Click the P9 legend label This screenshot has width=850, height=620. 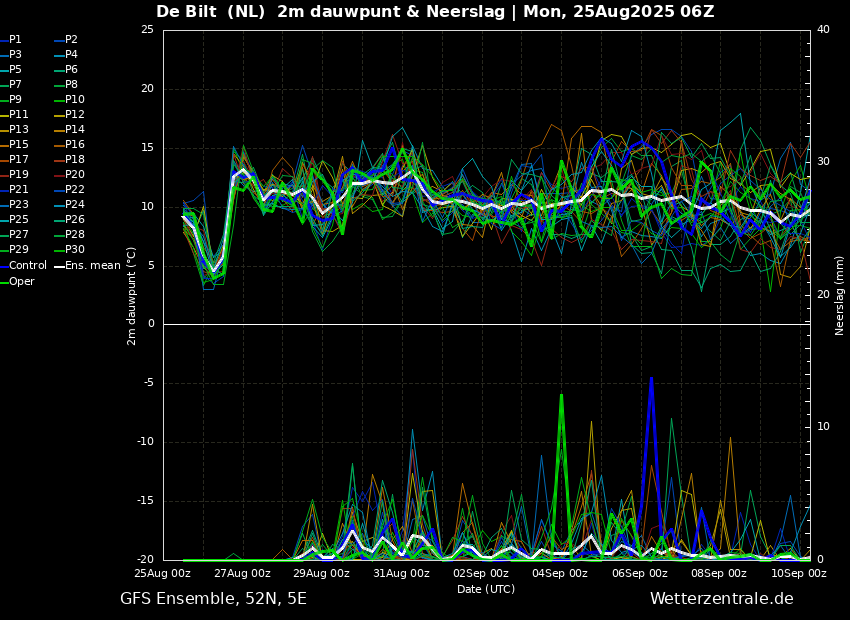click(15, 100)
